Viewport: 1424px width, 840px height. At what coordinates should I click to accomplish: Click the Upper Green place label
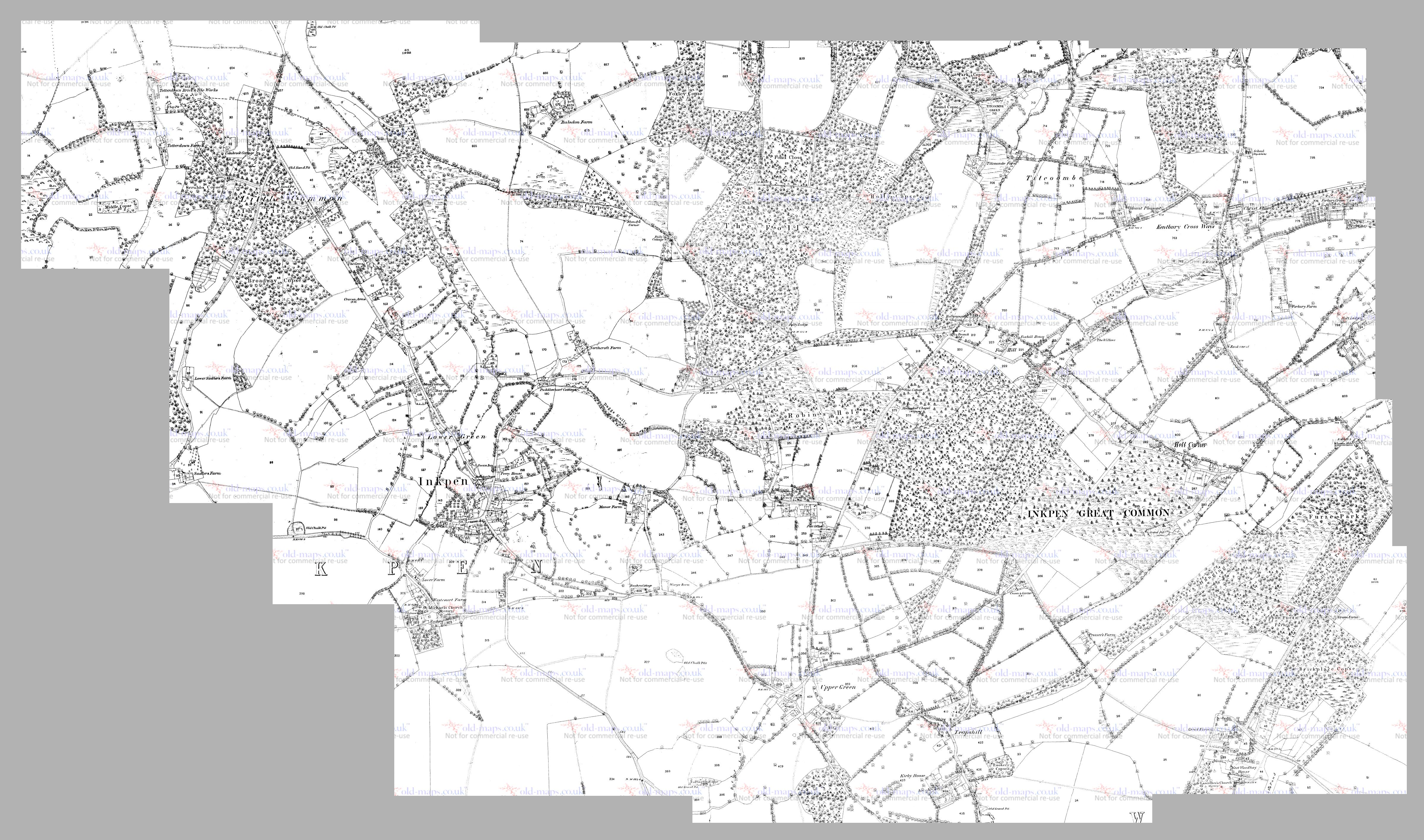[x=838, y=687]
